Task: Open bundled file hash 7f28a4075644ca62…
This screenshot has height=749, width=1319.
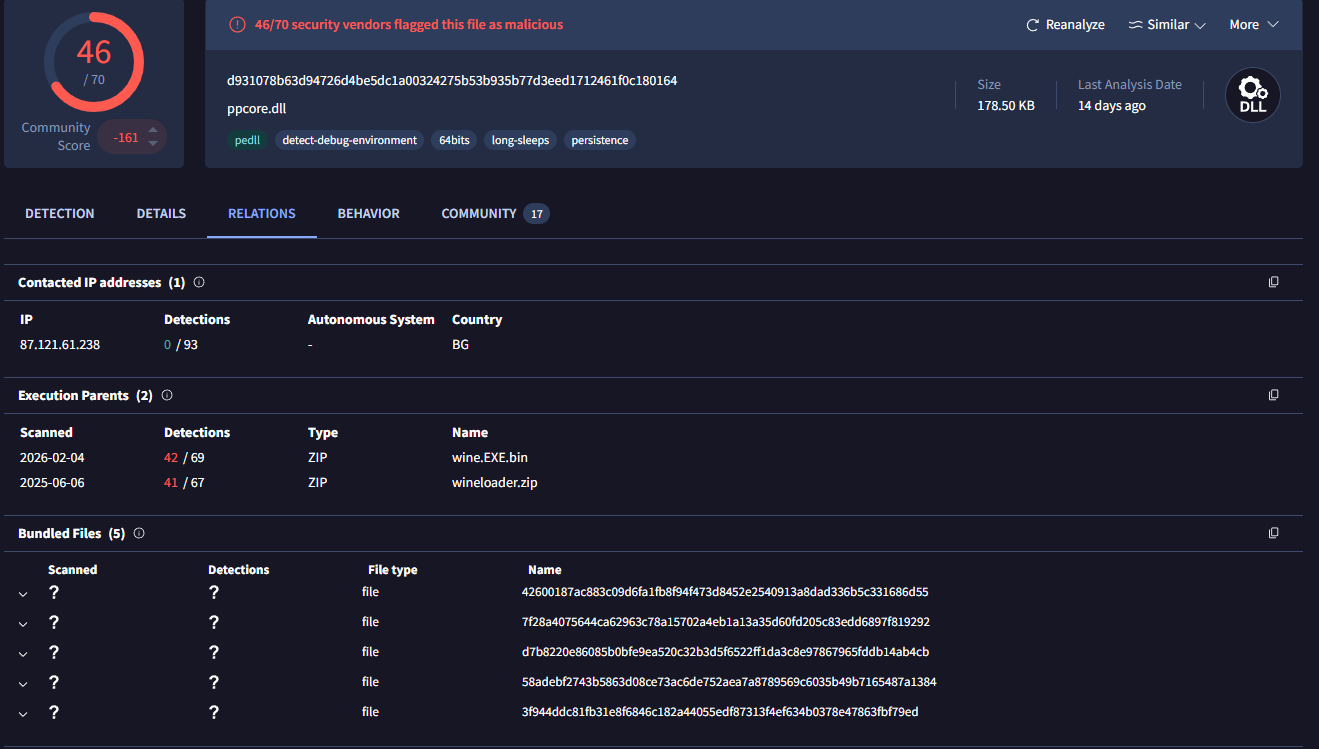Action: tap(726, 622)
